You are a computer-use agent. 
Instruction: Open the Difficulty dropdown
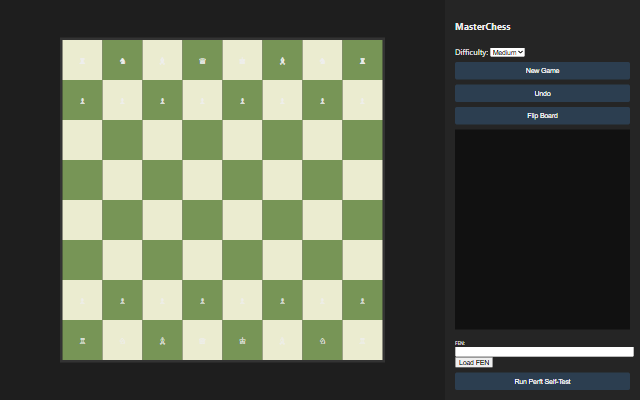pos(507,52)
